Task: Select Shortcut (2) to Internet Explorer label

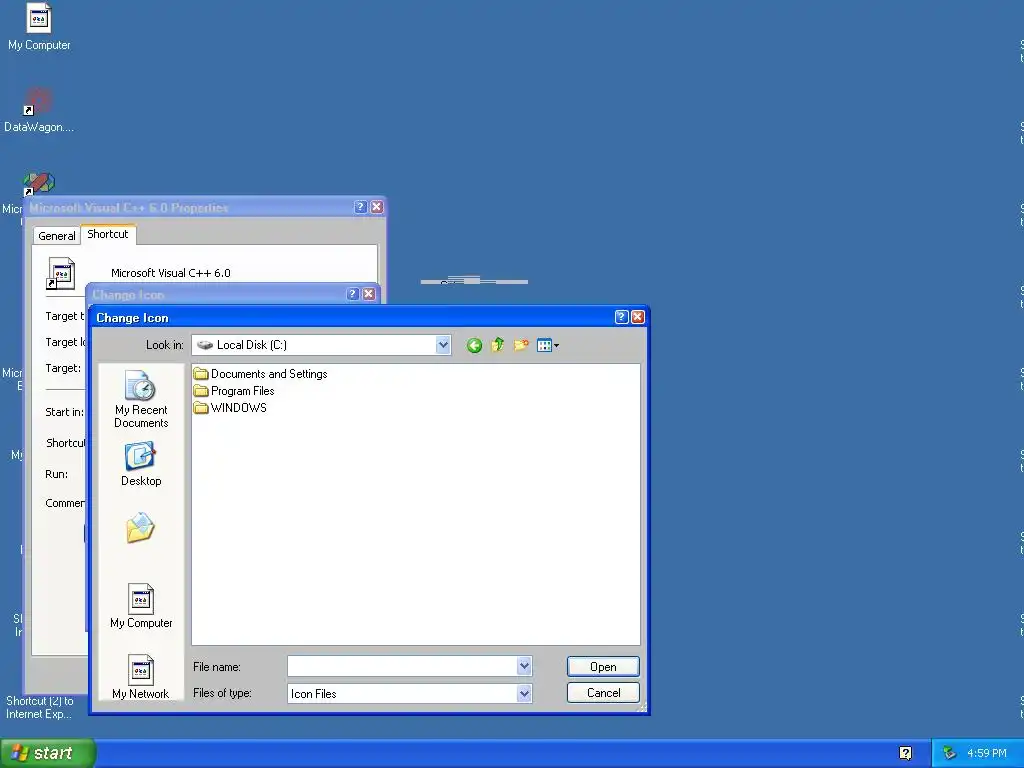Action: 39,707
